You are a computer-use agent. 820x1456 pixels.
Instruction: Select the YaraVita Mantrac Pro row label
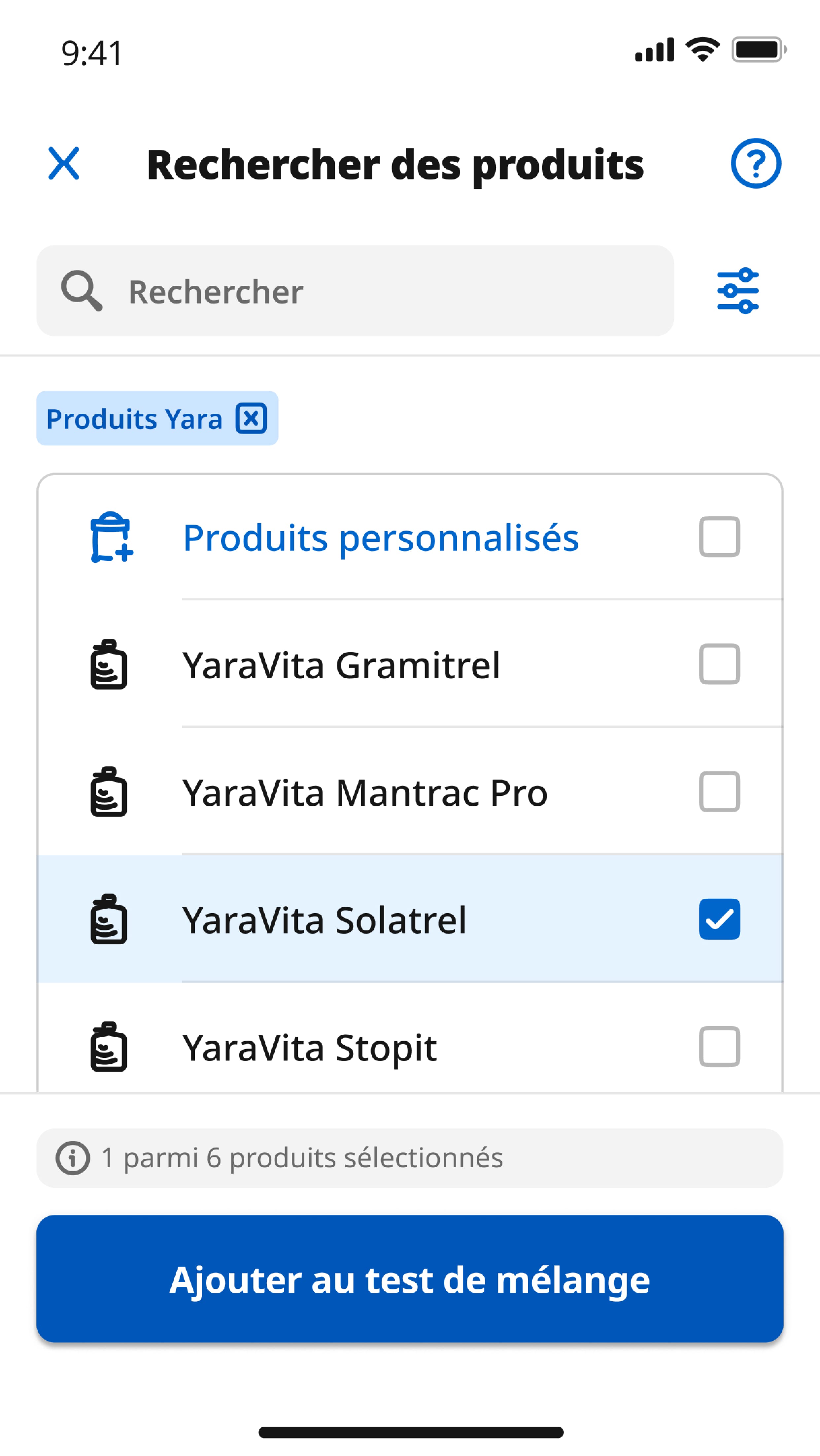pos(365,793)
